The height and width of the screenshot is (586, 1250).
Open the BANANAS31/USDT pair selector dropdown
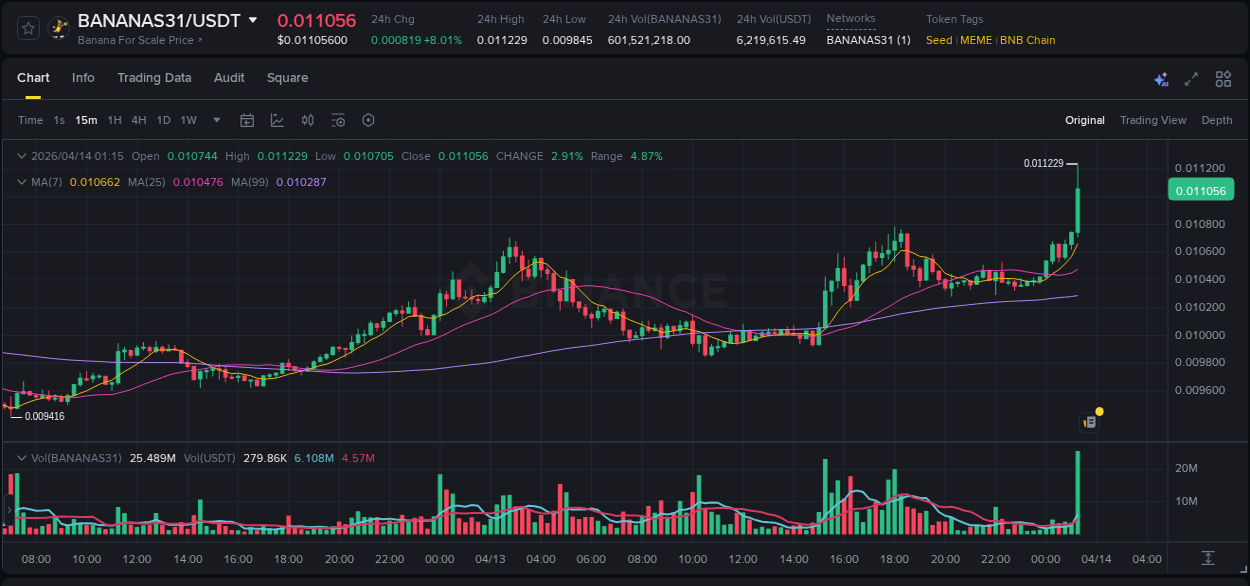coord(253,19)
